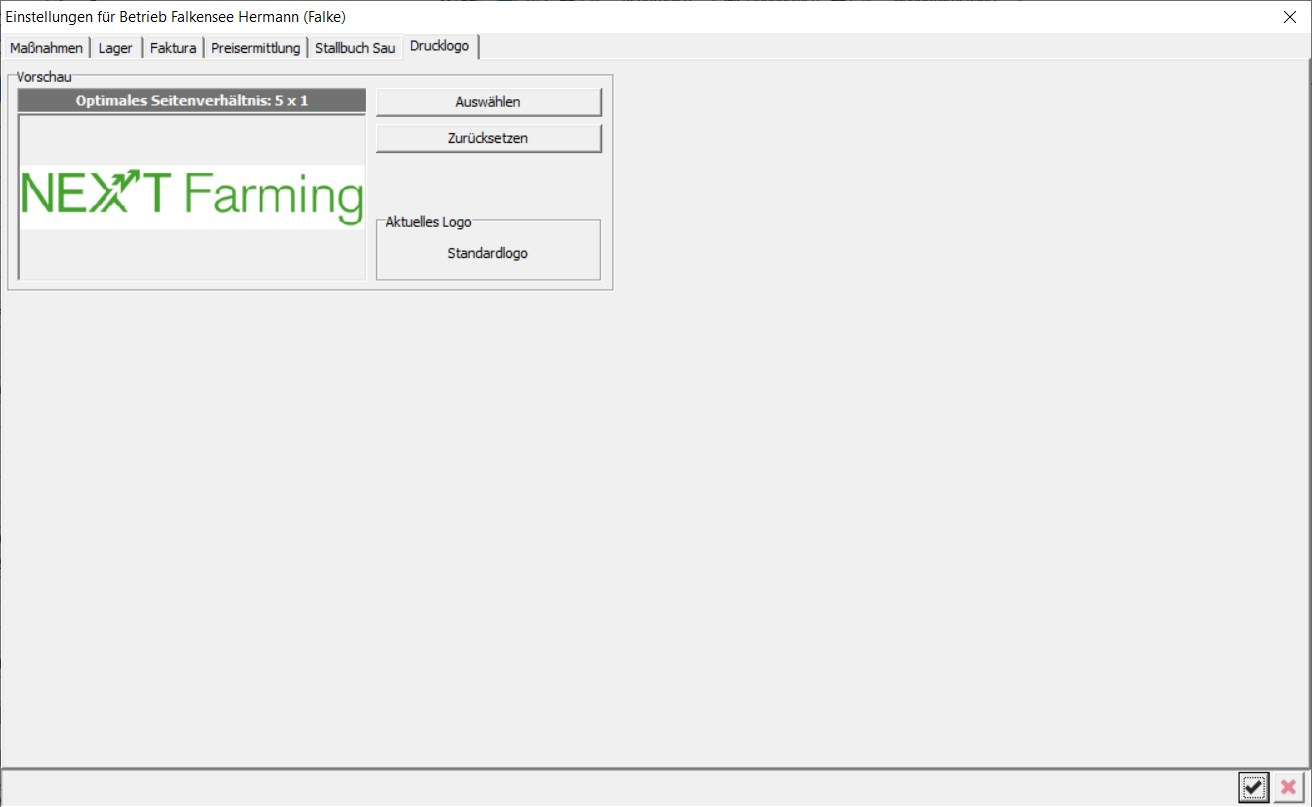Click the bottom status bar area
This screenshot has height=807, width=1312.
click(x=600, y=788)
